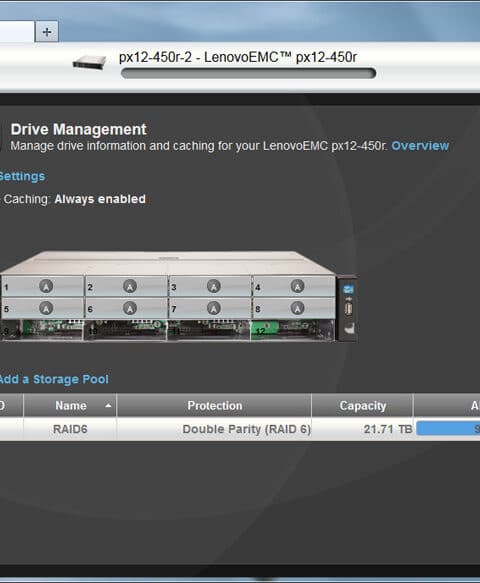Click the blue allocation bar for RAID6
Screen dimensions: 480x583
(448, 429)
